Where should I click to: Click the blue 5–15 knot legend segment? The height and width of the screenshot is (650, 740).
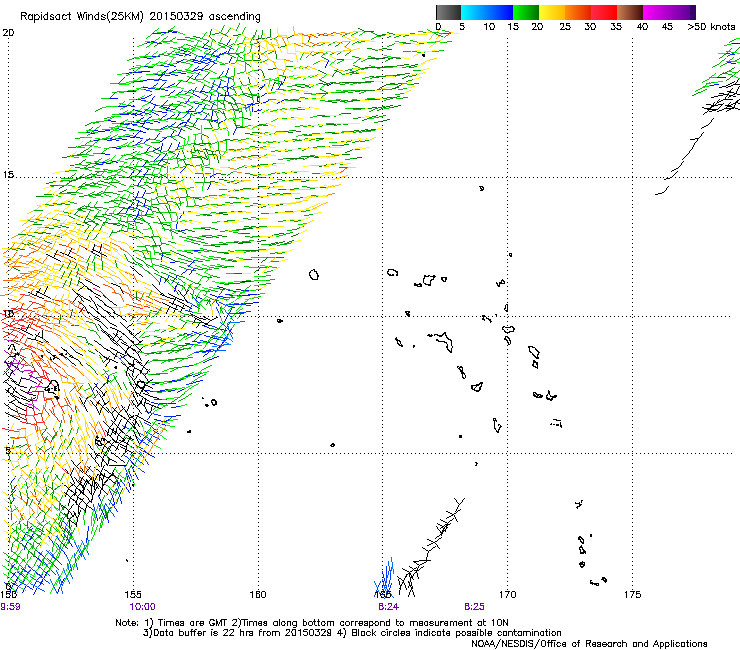pos(487,12)
